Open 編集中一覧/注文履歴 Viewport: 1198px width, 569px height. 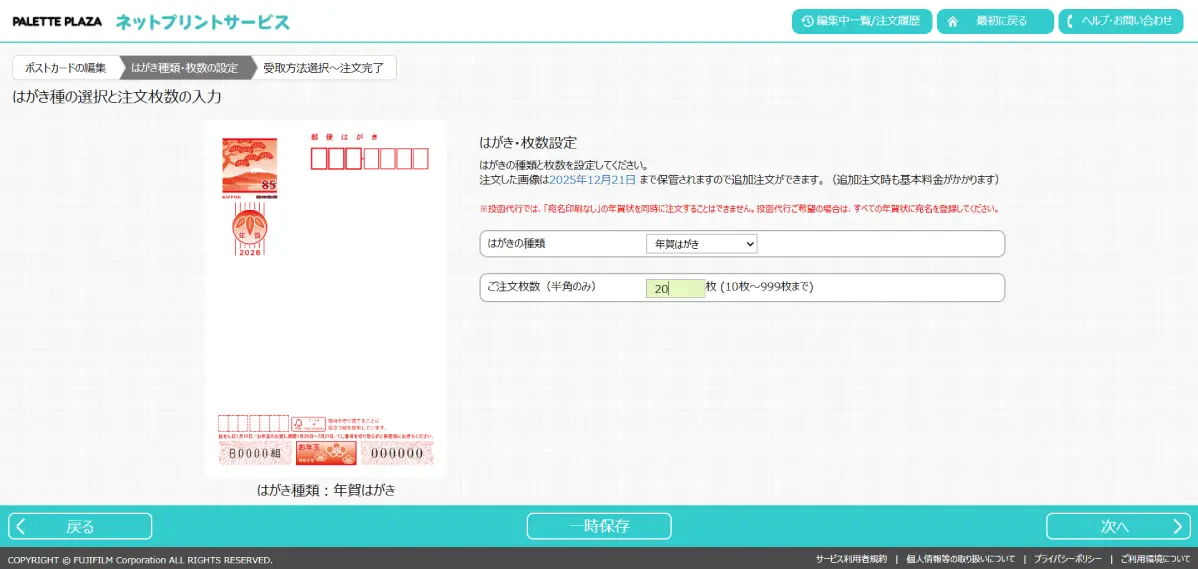pos(862,21)
